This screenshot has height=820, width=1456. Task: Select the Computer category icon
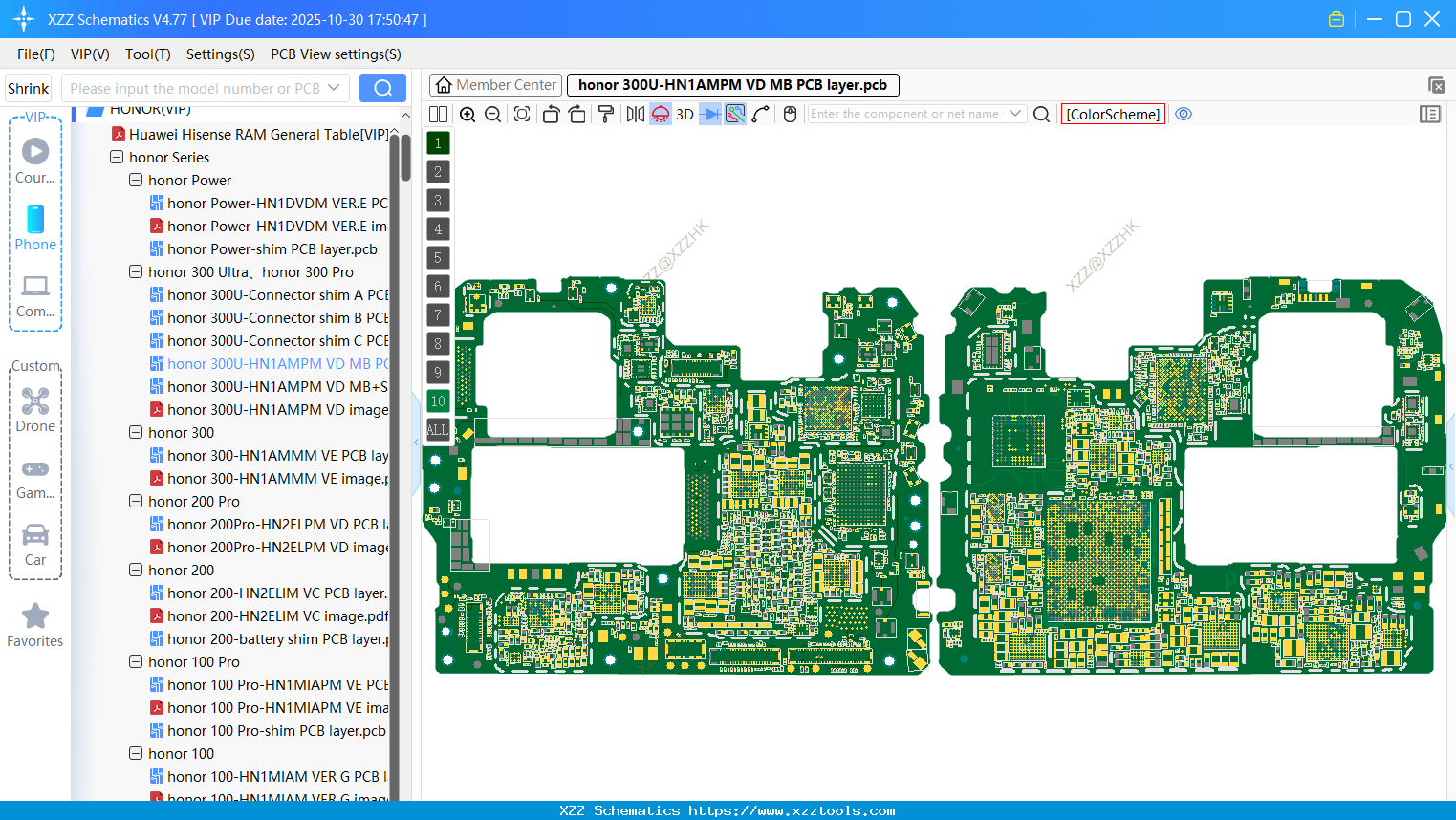click(35, 295)
